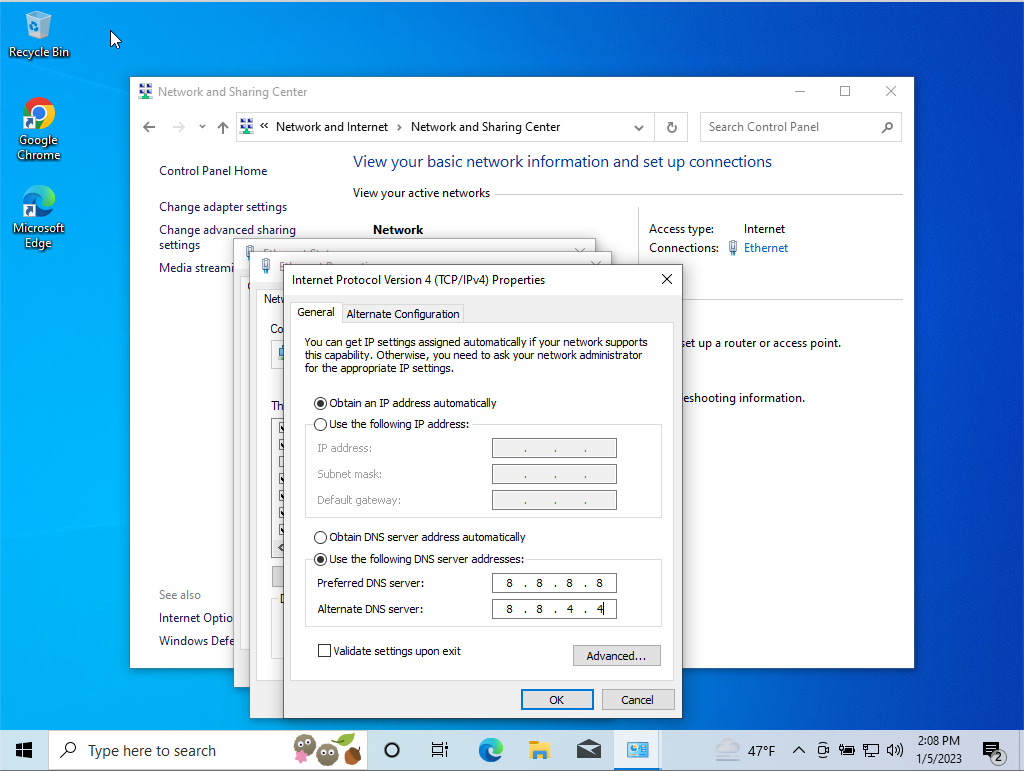Open the weather widget showing 47°F
The width and height of the screenshot is (1024, 771).
pos(744,751)
